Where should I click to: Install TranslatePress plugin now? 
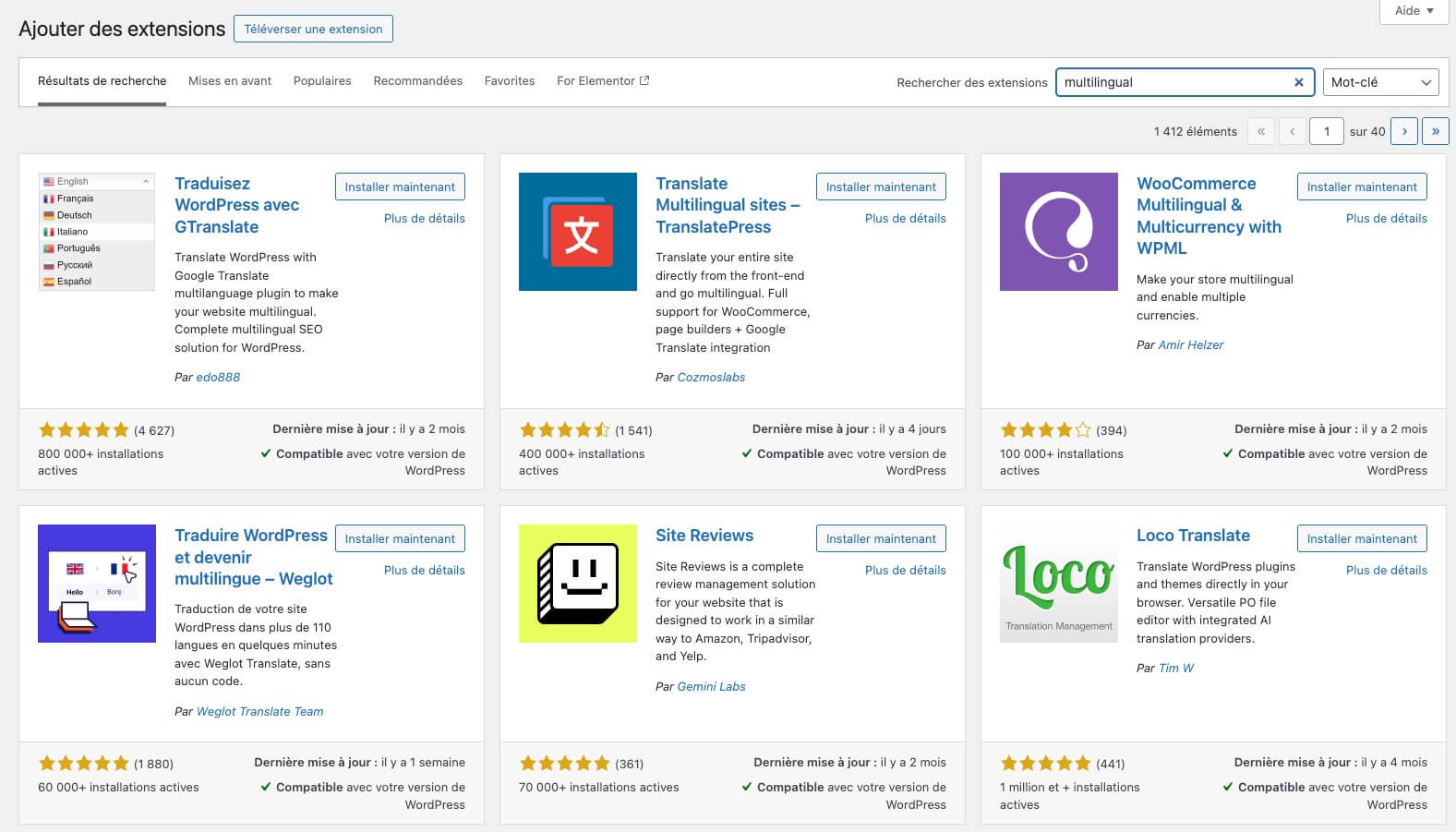881,187
